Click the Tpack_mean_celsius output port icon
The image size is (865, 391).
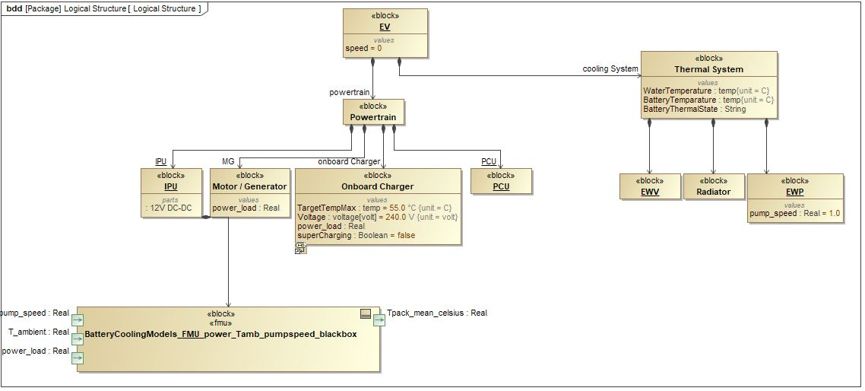coord(379,320)
